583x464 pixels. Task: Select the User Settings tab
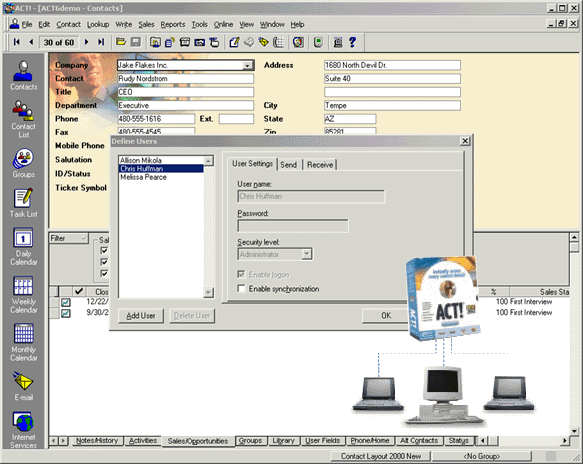click(252, 164)
